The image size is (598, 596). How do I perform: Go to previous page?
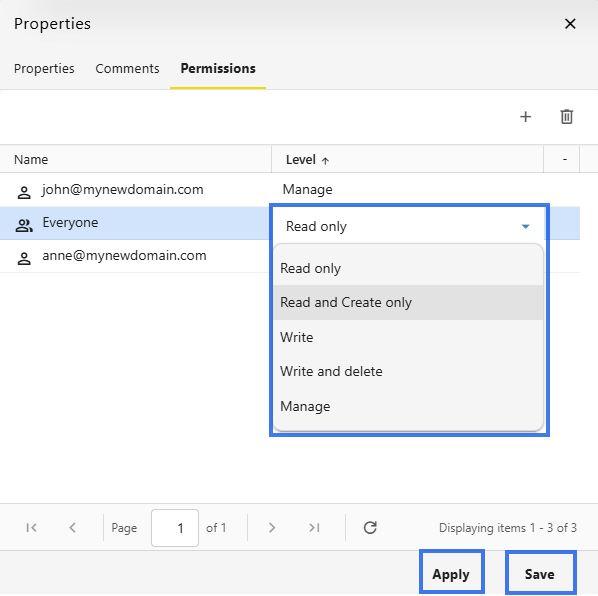tap(72, 527)
